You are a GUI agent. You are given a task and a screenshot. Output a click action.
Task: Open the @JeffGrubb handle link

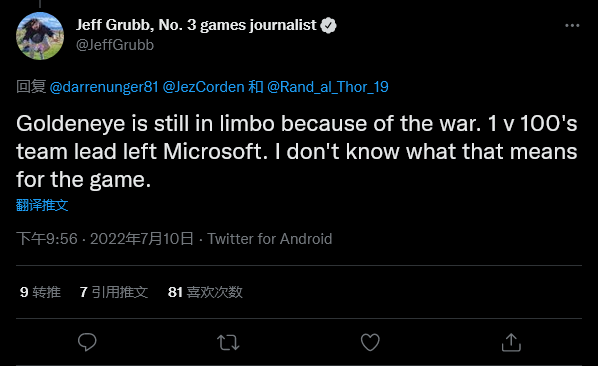(x=115, y=45)
